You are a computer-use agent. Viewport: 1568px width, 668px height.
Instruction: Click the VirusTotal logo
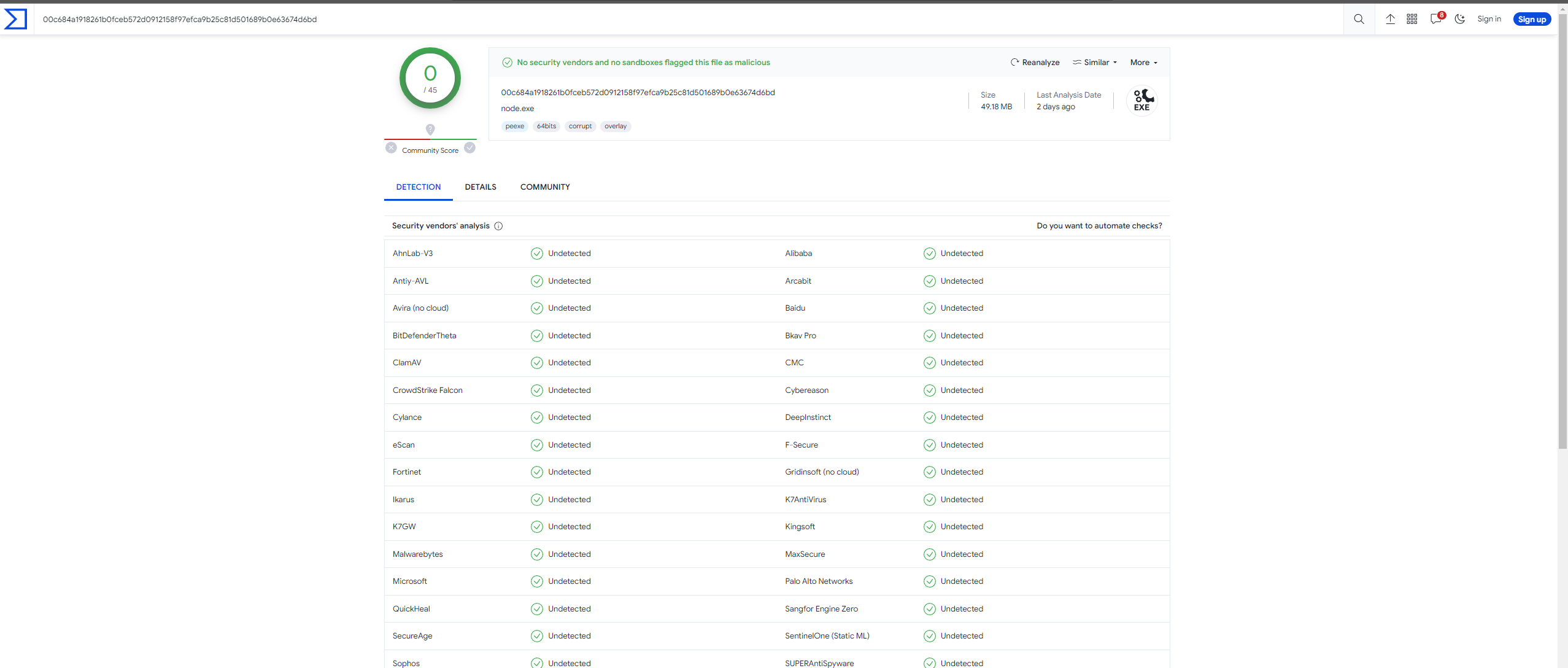click(x=15, y=19)
